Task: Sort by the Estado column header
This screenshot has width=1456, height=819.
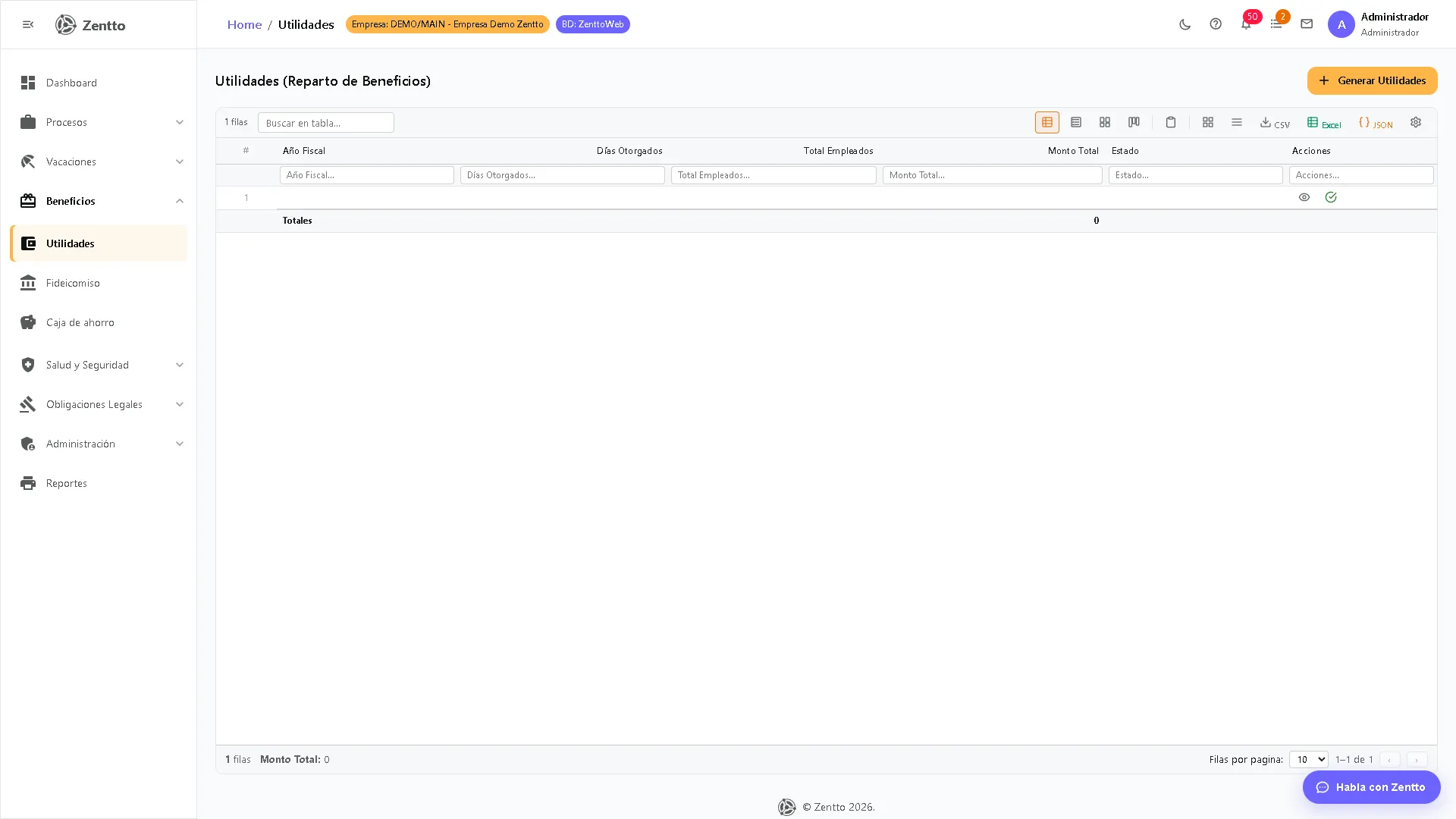Action: coord(1125,151)
